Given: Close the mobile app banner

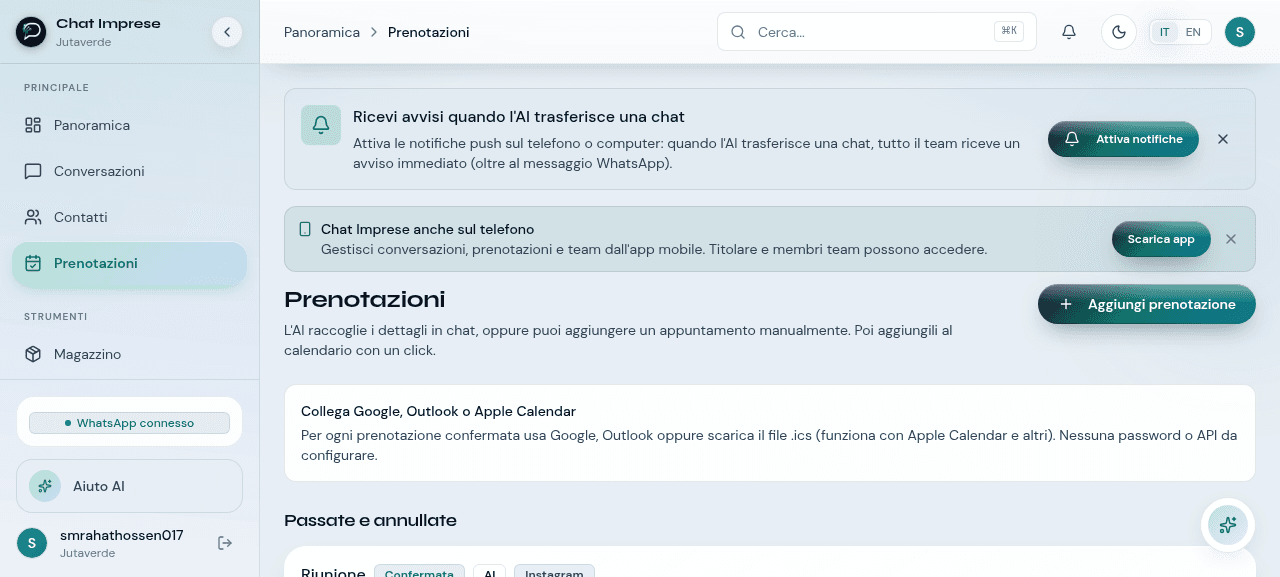Looking at the screenshot, I should 1231,239.
